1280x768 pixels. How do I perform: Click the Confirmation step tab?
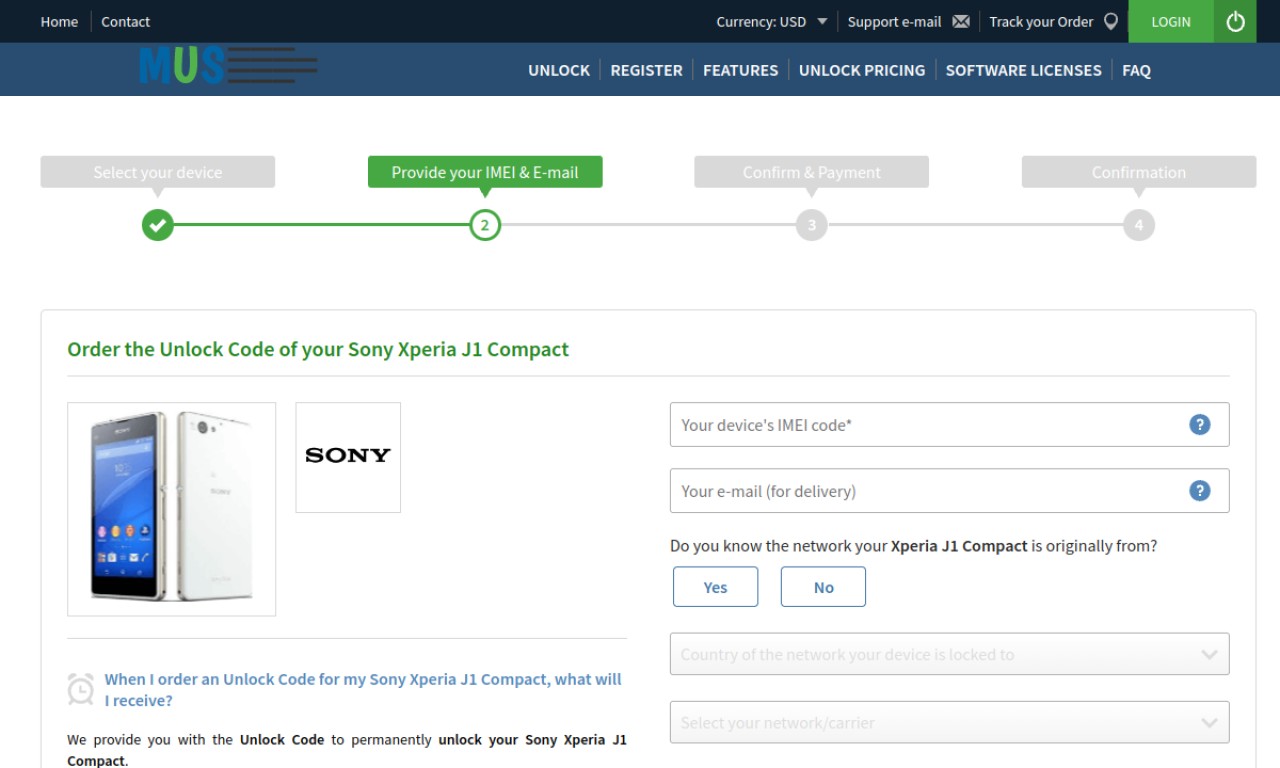tap(1139, 172)
